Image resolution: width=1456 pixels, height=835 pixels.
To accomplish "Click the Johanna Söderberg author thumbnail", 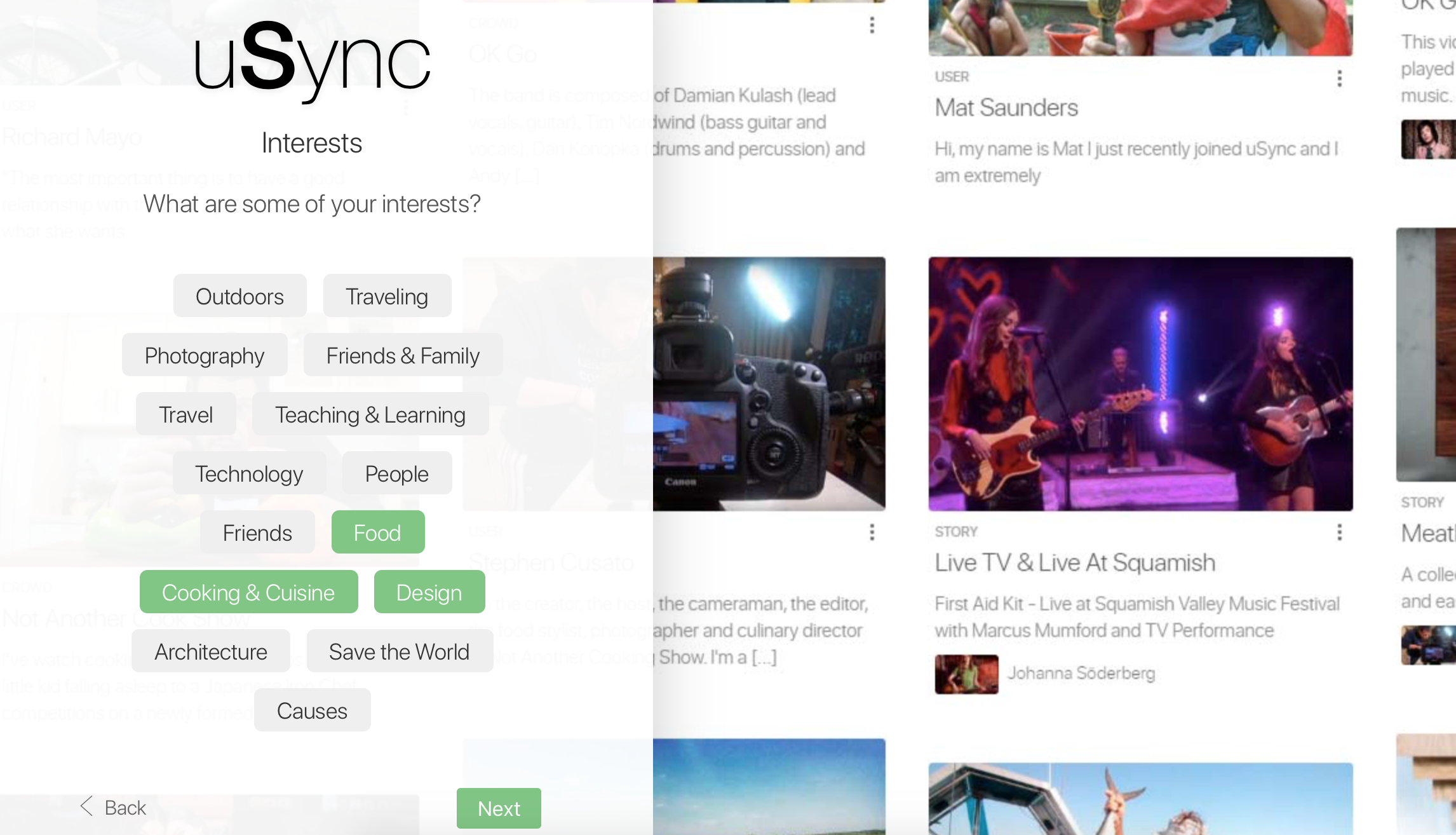I will coord(966,674).
